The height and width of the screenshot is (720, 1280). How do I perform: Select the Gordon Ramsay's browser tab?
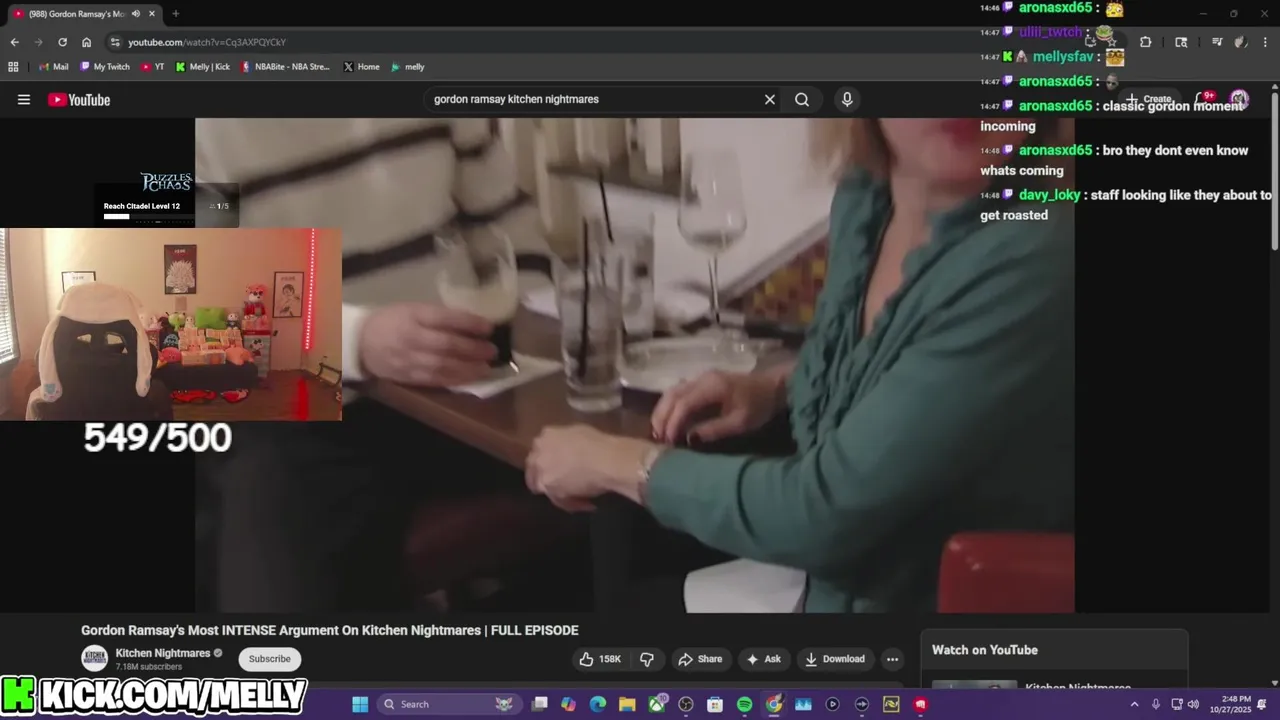pos(84,14)
